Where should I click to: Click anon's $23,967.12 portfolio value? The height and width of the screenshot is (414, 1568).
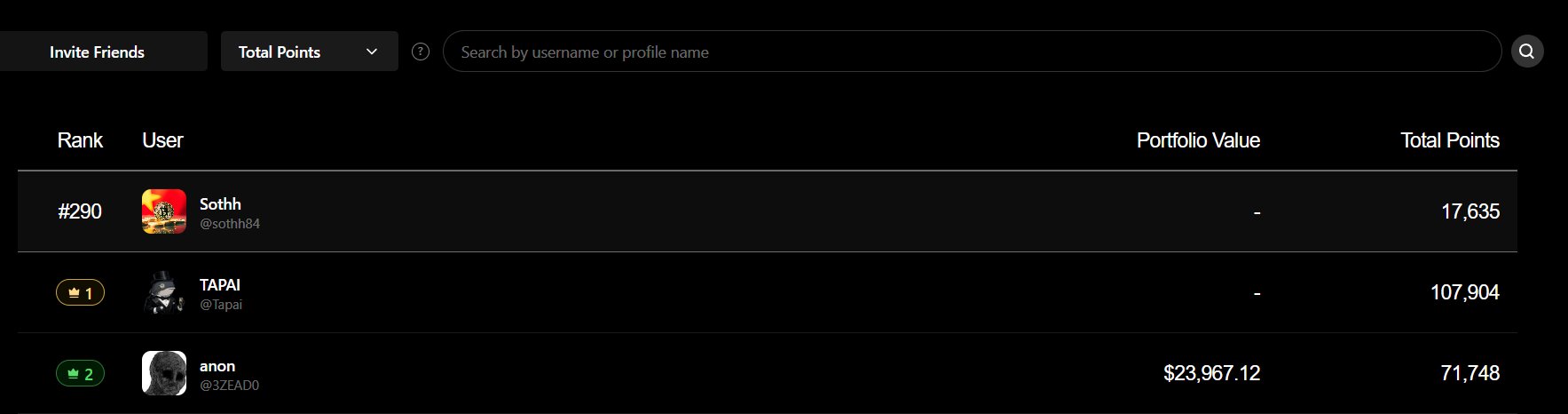(x=1211, y=373)
